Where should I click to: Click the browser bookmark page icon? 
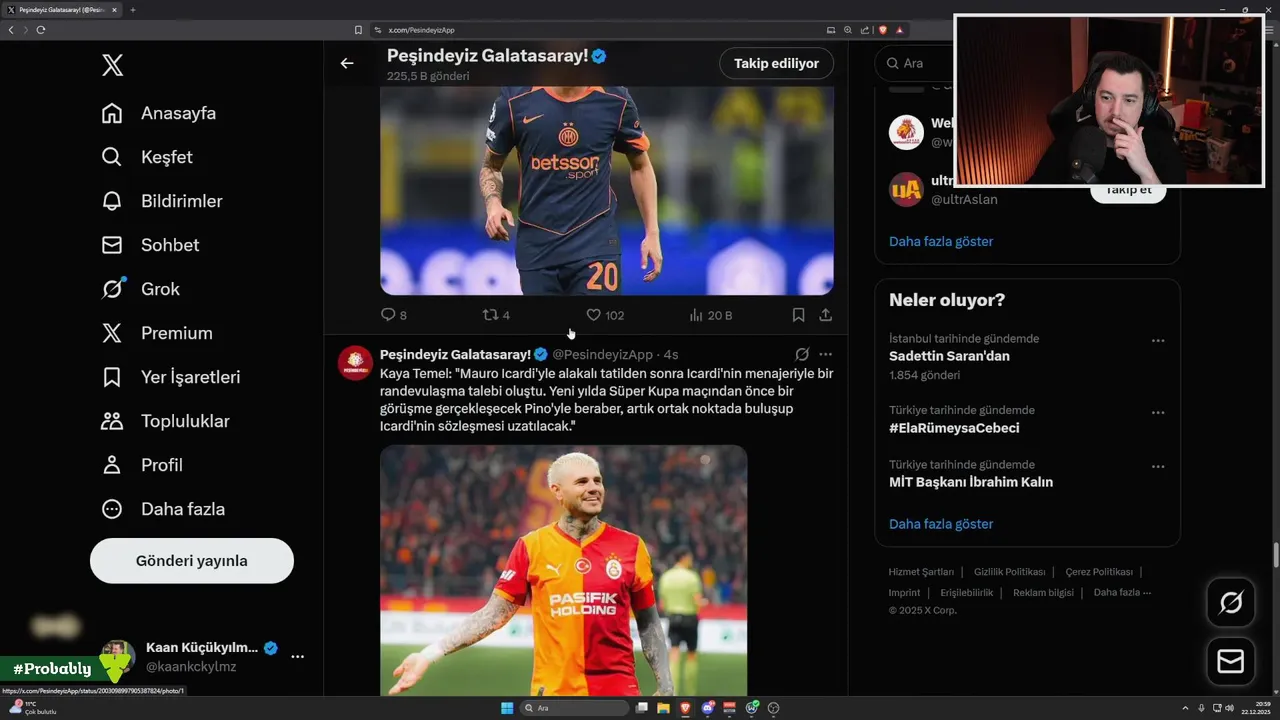point(358,30)
